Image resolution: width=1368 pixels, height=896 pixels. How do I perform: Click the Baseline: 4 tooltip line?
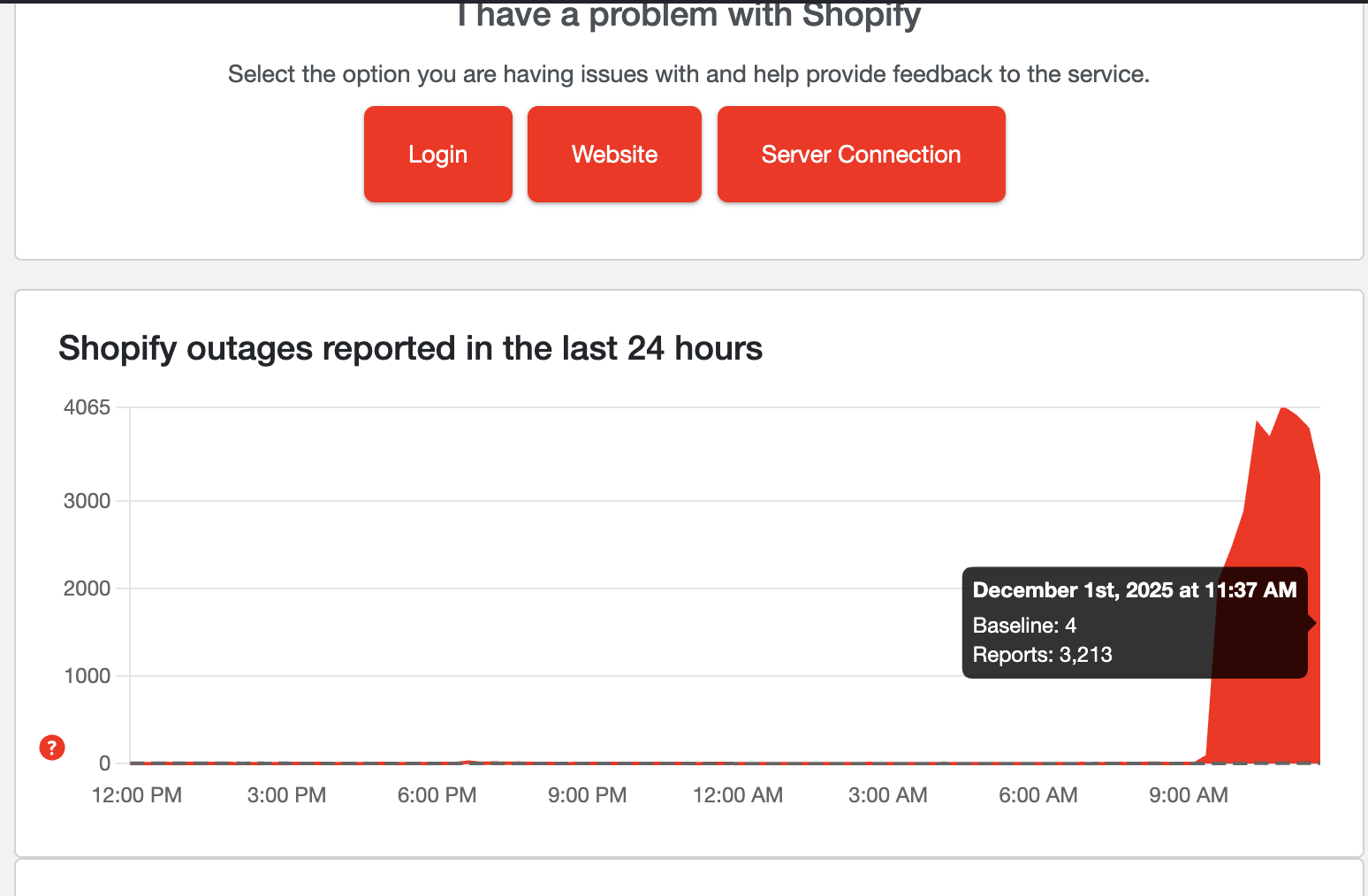coord(1023,625)
